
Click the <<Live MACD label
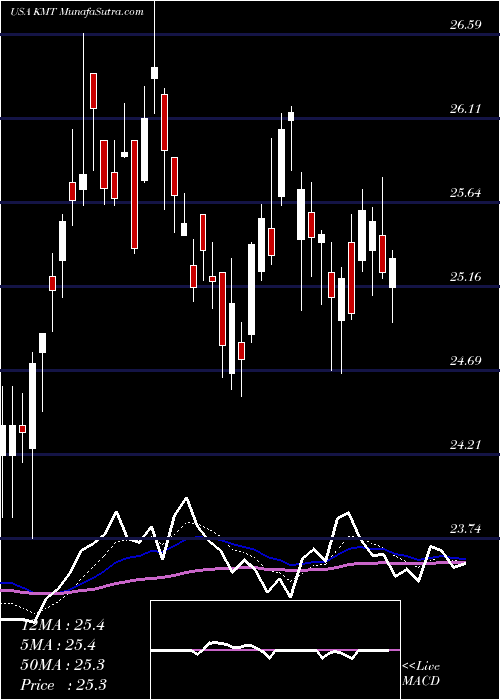click(421, 674)
